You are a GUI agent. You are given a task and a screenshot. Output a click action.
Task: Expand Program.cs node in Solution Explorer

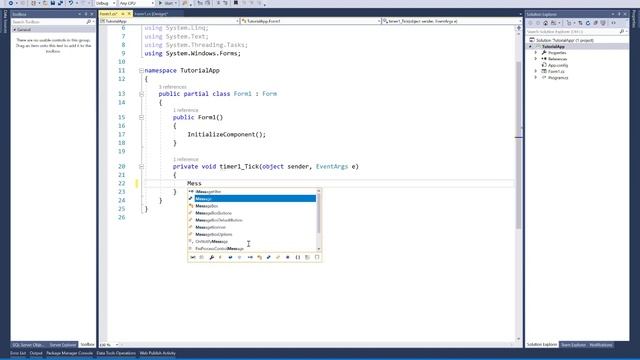pyautogui.click(x=536, y=77)
